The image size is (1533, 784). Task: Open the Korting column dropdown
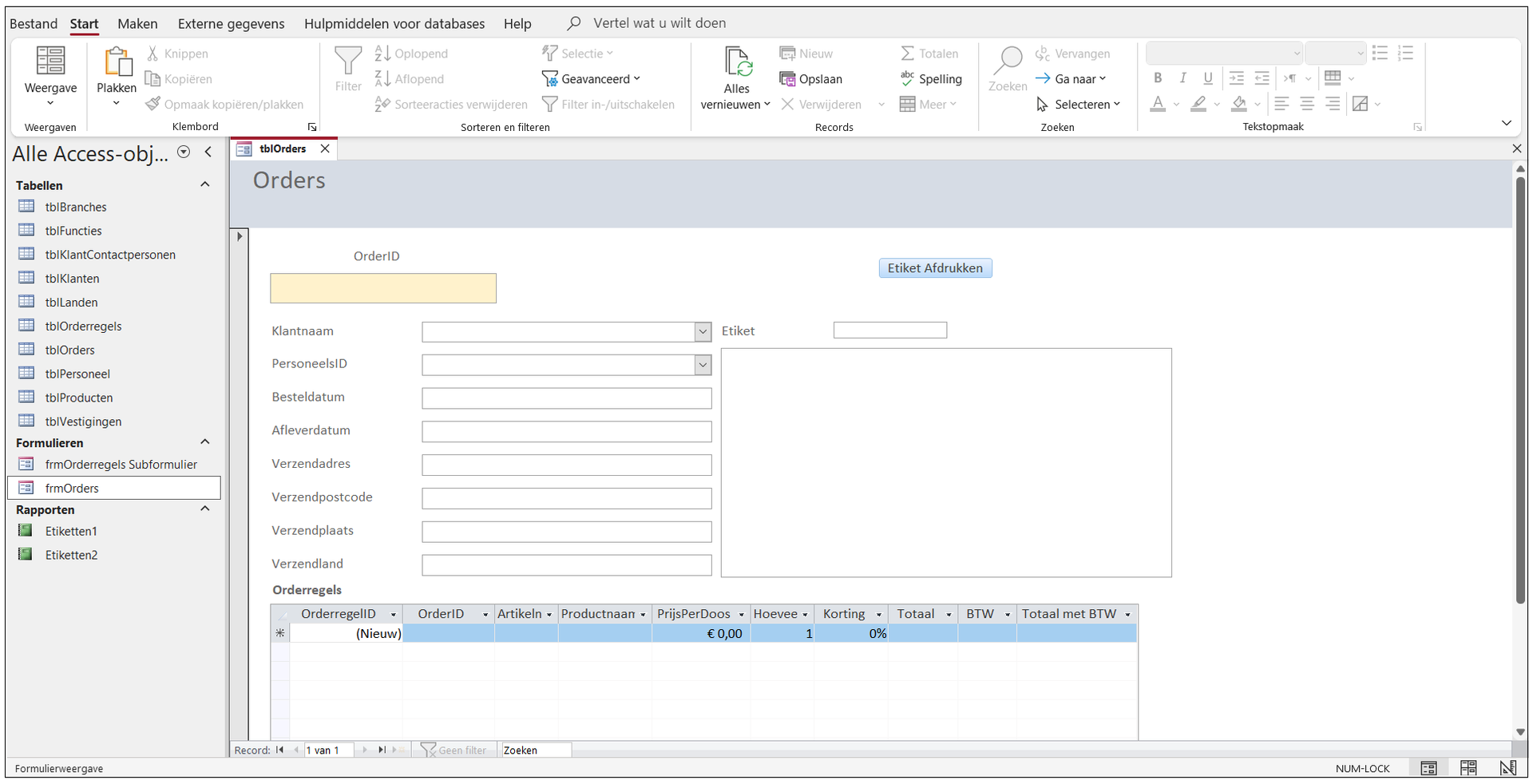point(878,615)
